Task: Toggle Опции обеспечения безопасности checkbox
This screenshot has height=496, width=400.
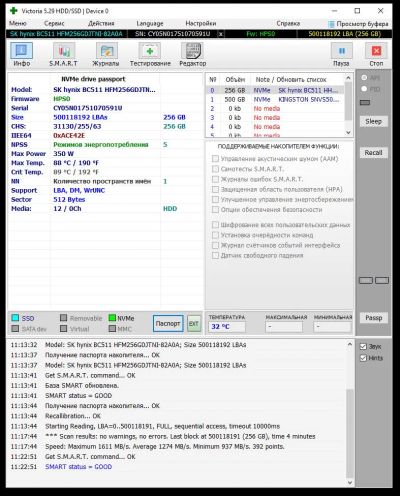Action: pyautogui.click(x=215, y=210)
